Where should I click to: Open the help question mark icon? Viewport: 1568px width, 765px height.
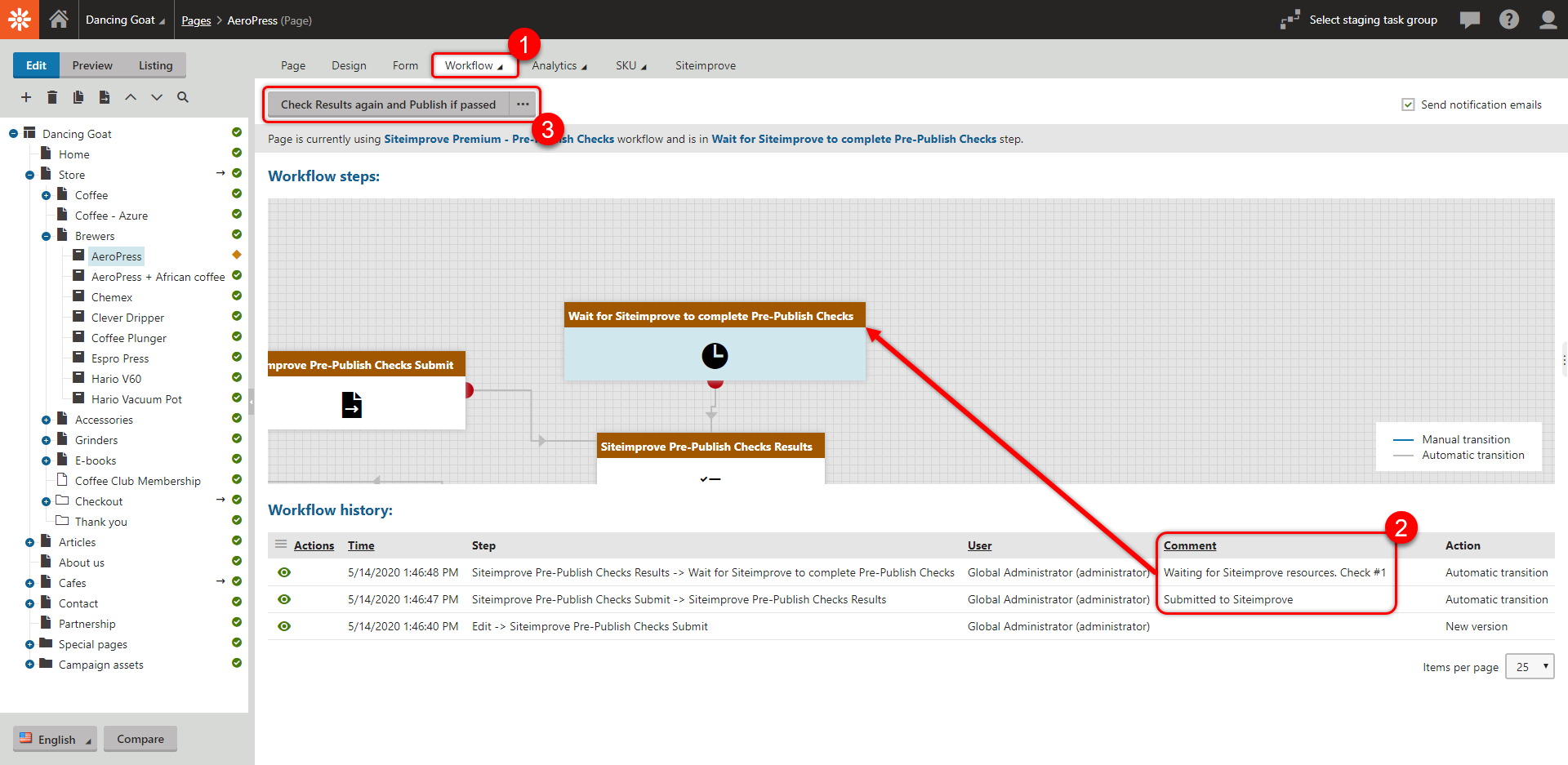(x=1509, y=20)
